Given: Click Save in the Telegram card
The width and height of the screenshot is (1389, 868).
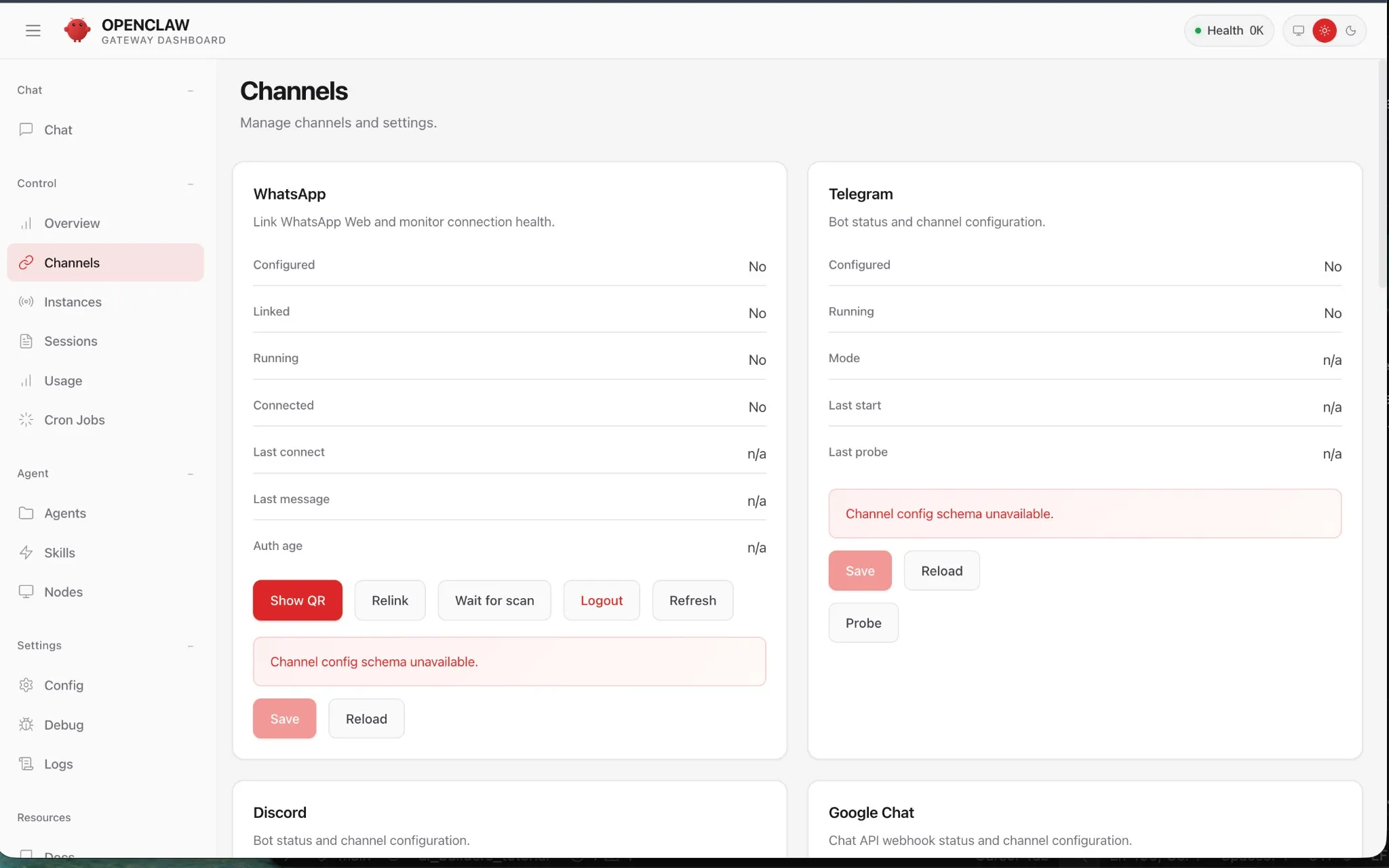Looking at the screenshot, I should tap(860, 571).
